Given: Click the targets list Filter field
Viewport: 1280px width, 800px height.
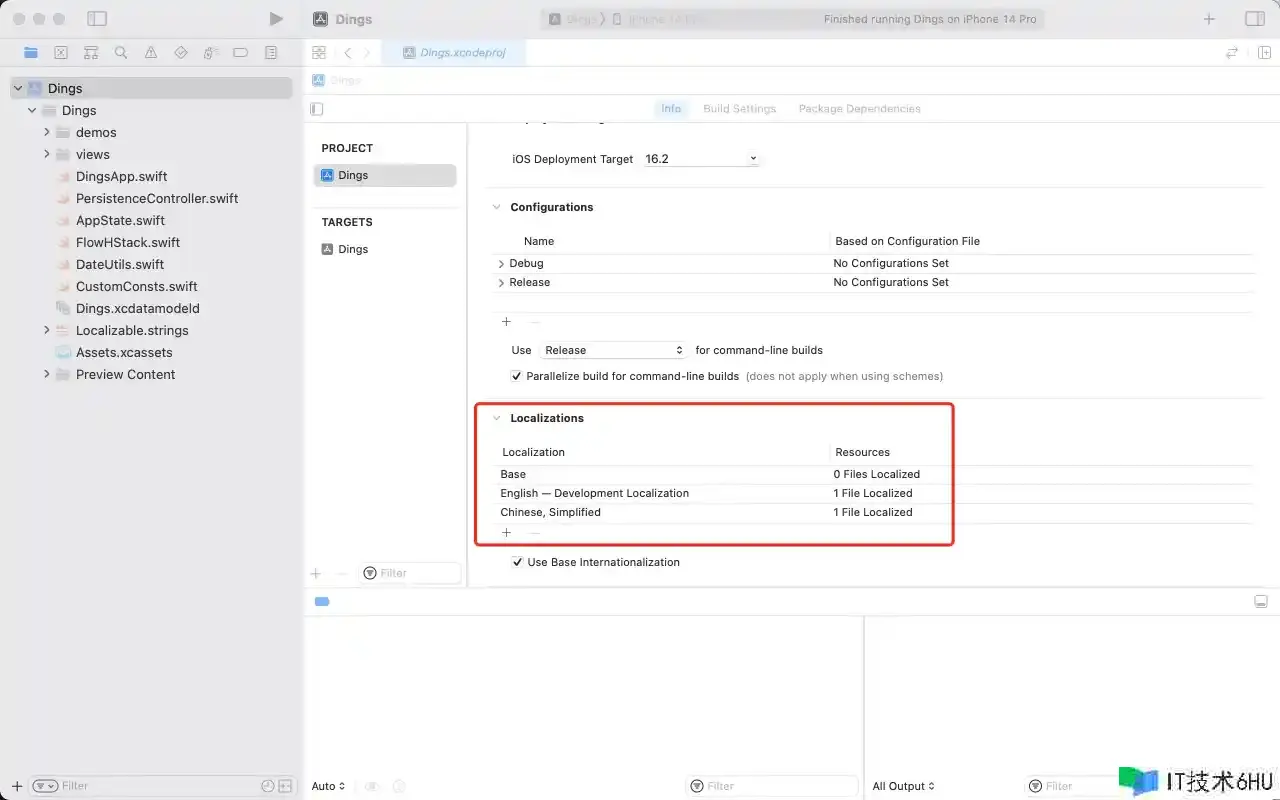Looking at the screenshot, I should point(410,573).
